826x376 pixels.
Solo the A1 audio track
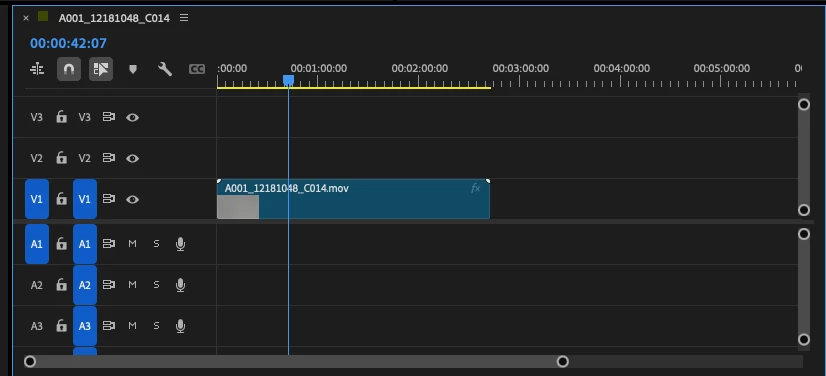click(x=156, y=244)
